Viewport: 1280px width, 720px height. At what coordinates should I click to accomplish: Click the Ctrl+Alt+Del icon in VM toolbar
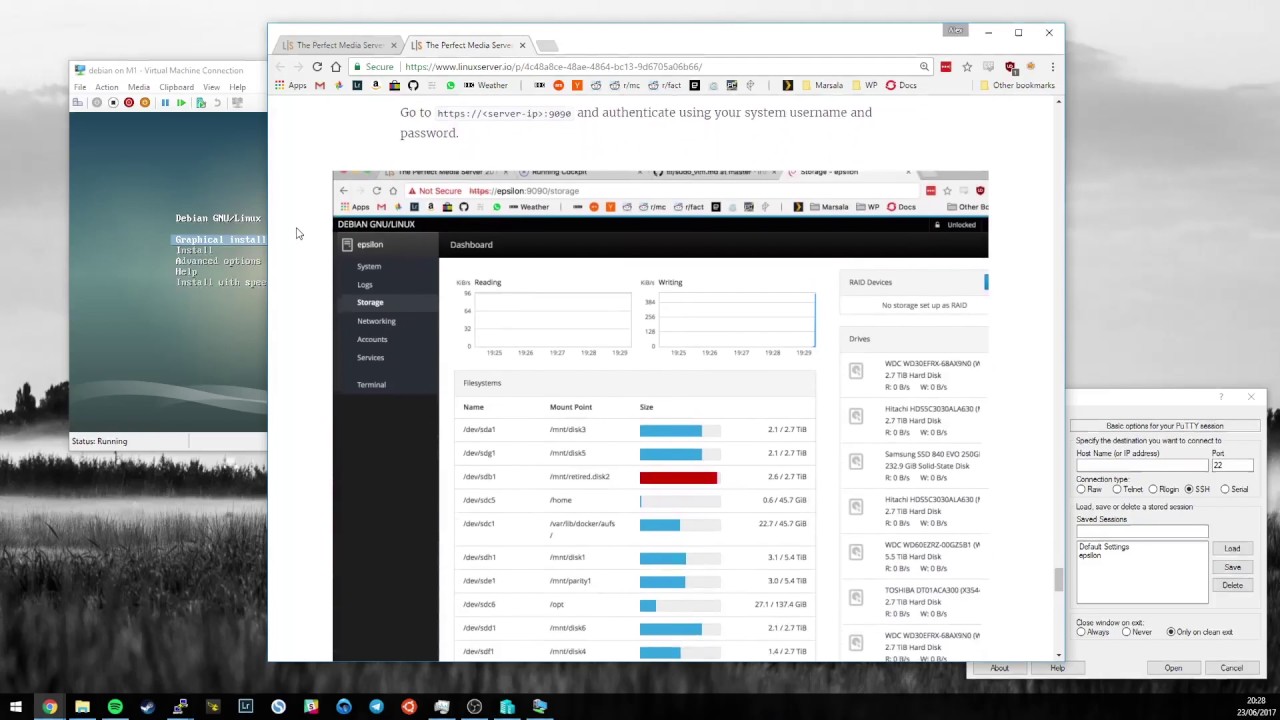[78, 103]
